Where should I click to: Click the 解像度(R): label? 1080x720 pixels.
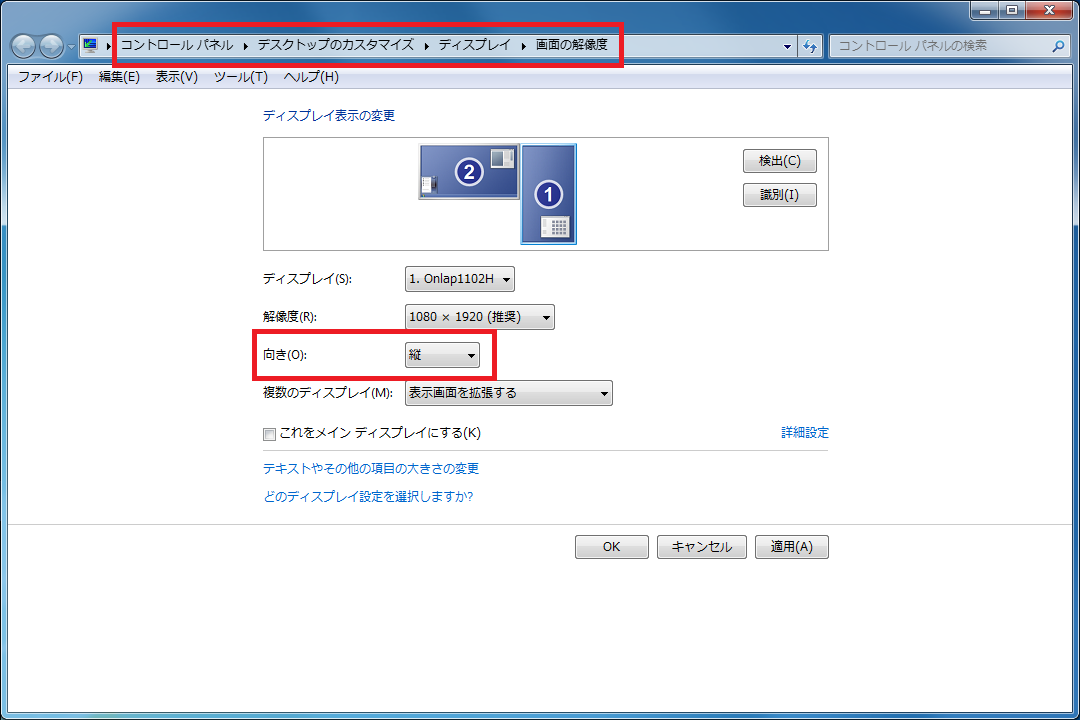click(x=289, y=317)
